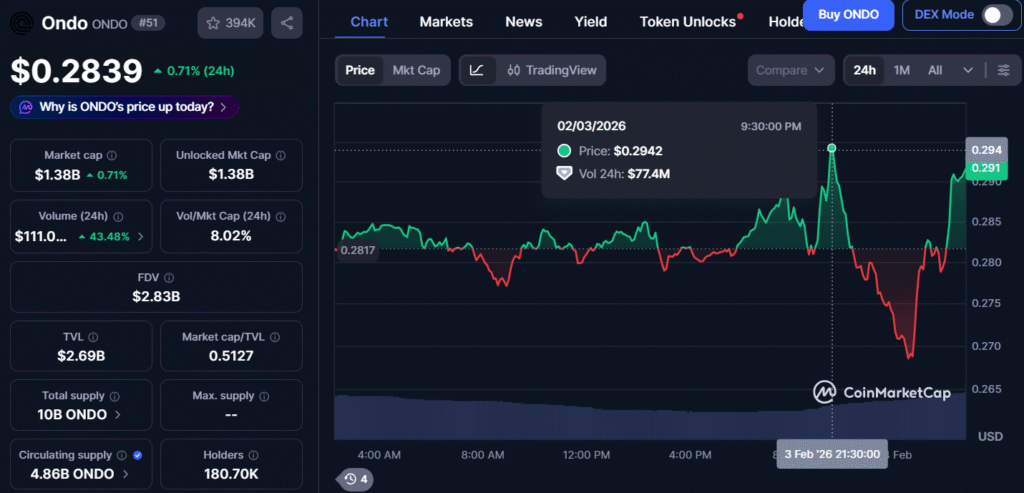The width and height of the screenshot is (1024, 493).
Task: Click info icon next to Vol/Mkt Cap (24h)
Action: click(280, 216)
